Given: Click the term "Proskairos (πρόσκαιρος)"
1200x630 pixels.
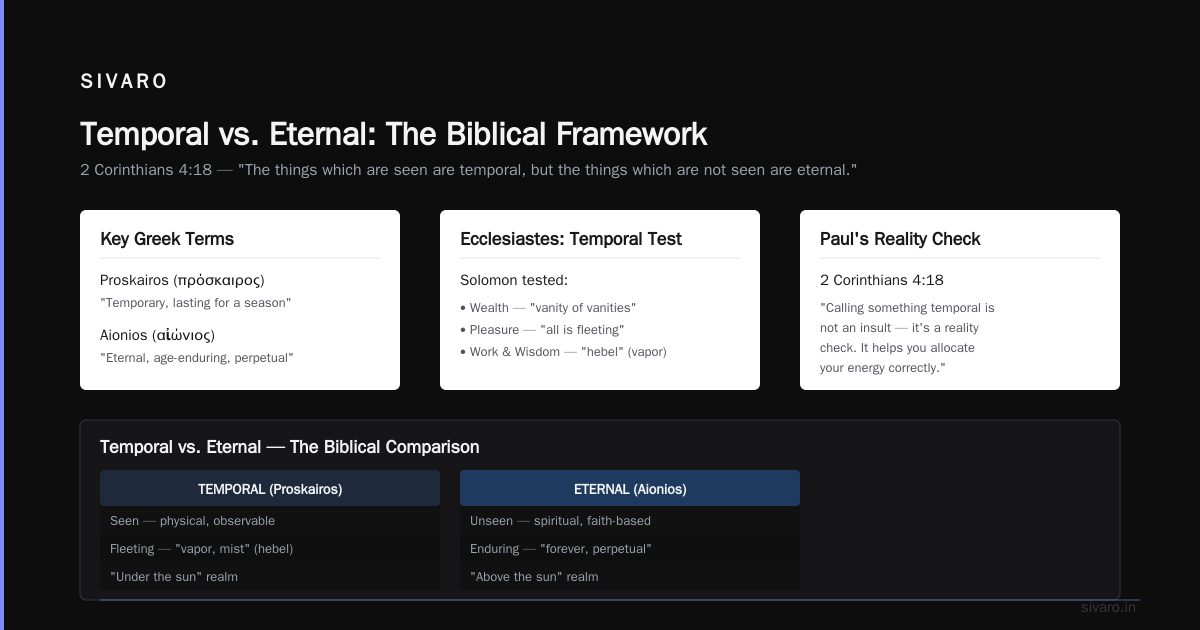Looking at the screenshot, I should point(182,280).
